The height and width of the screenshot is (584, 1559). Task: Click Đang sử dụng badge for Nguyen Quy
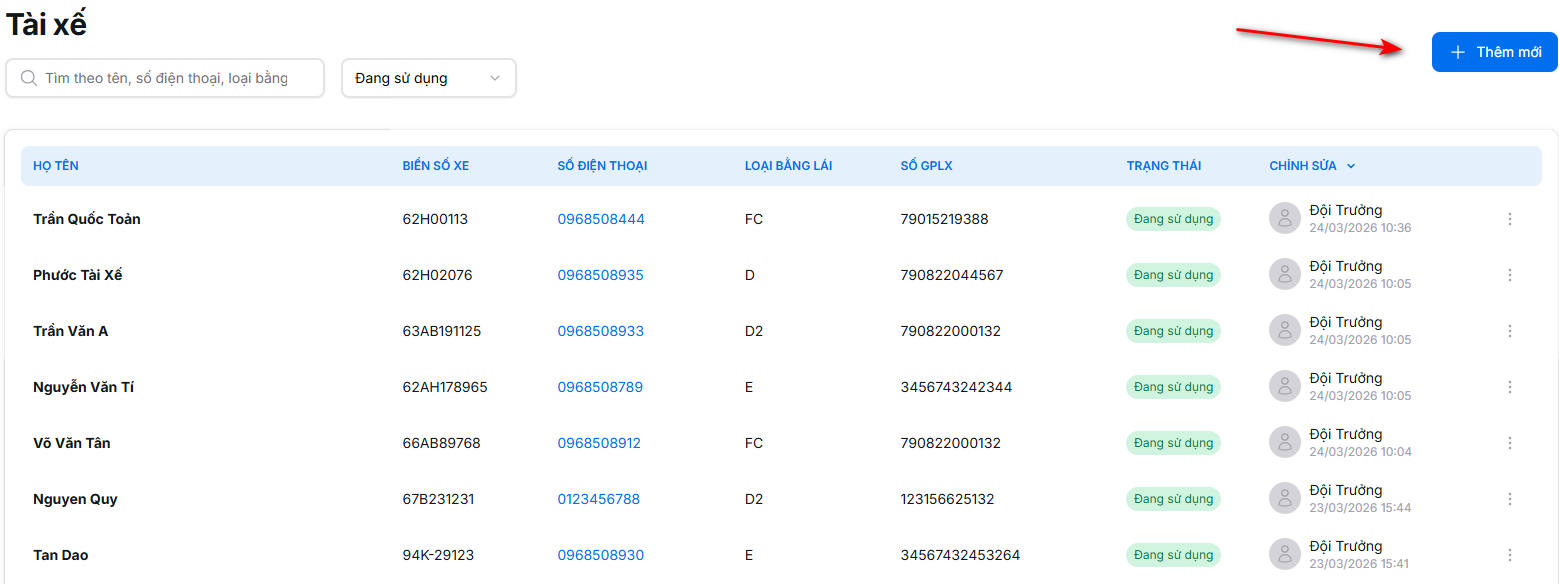(1173, 499)
